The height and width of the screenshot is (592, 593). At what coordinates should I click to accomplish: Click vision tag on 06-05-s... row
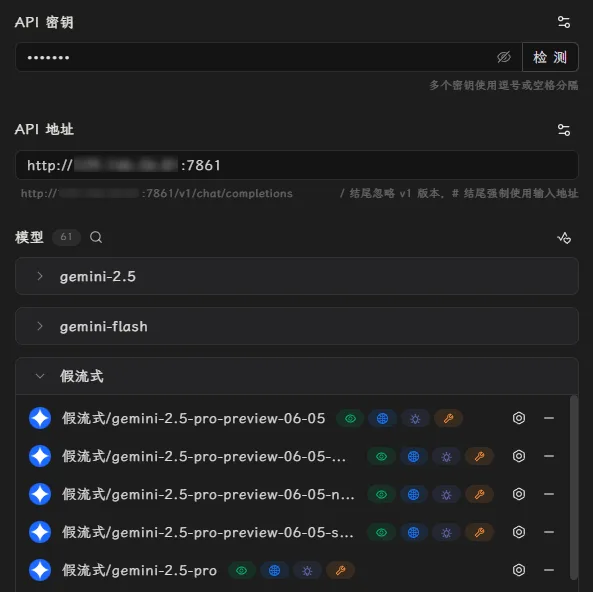pos(381,533)
